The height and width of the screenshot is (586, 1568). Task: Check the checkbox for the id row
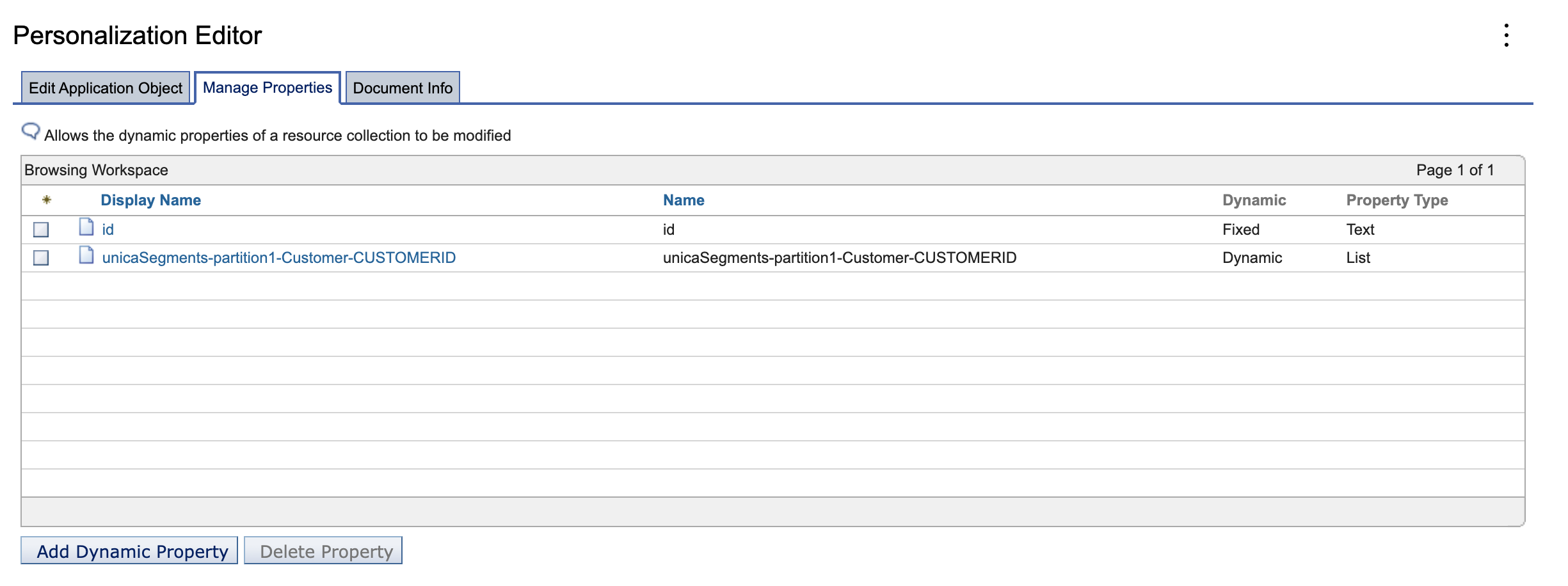[40, 229]
